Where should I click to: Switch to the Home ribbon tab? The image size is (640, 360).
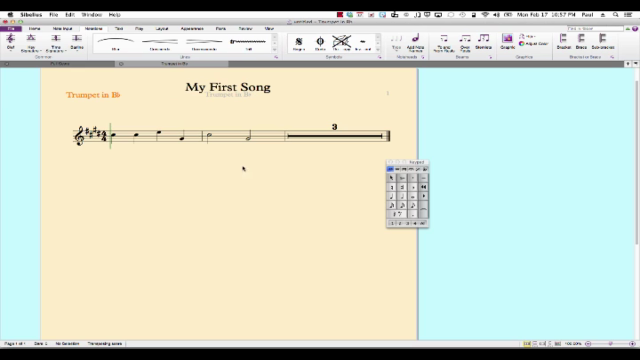click(34, 29)
